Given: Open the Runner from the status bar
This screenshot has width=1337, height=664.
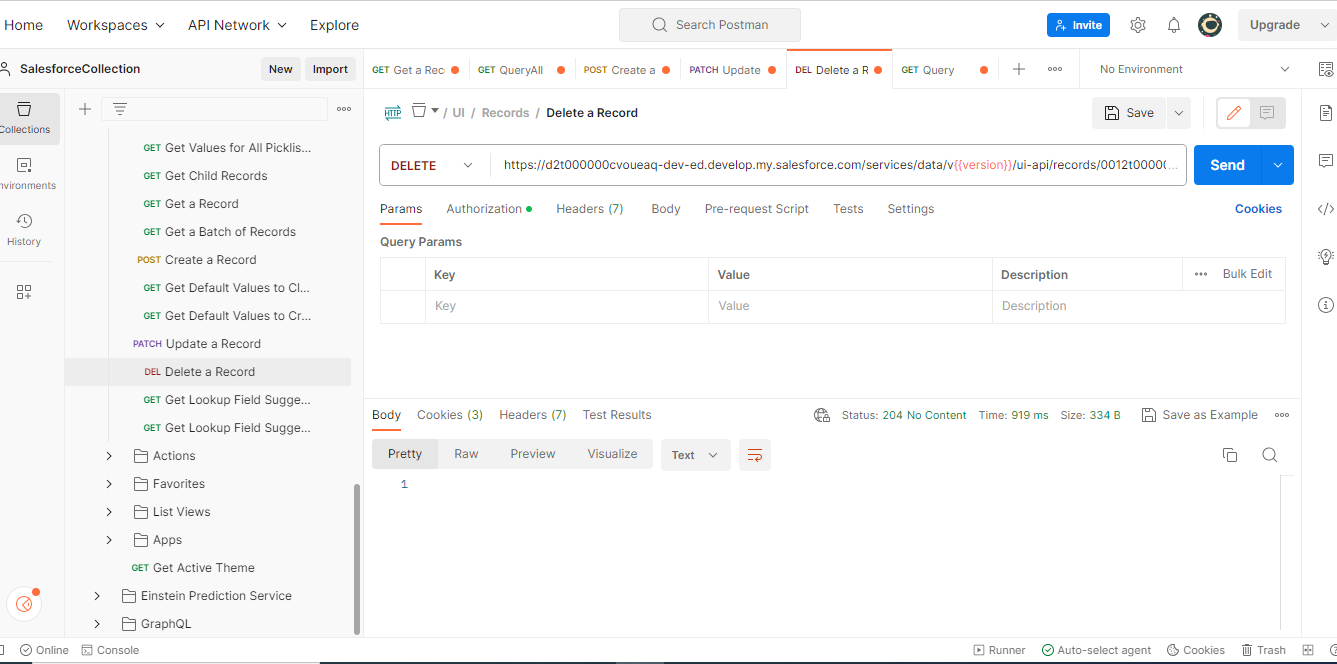Looking at the screenshot, I should click(x=1000, y=650).
